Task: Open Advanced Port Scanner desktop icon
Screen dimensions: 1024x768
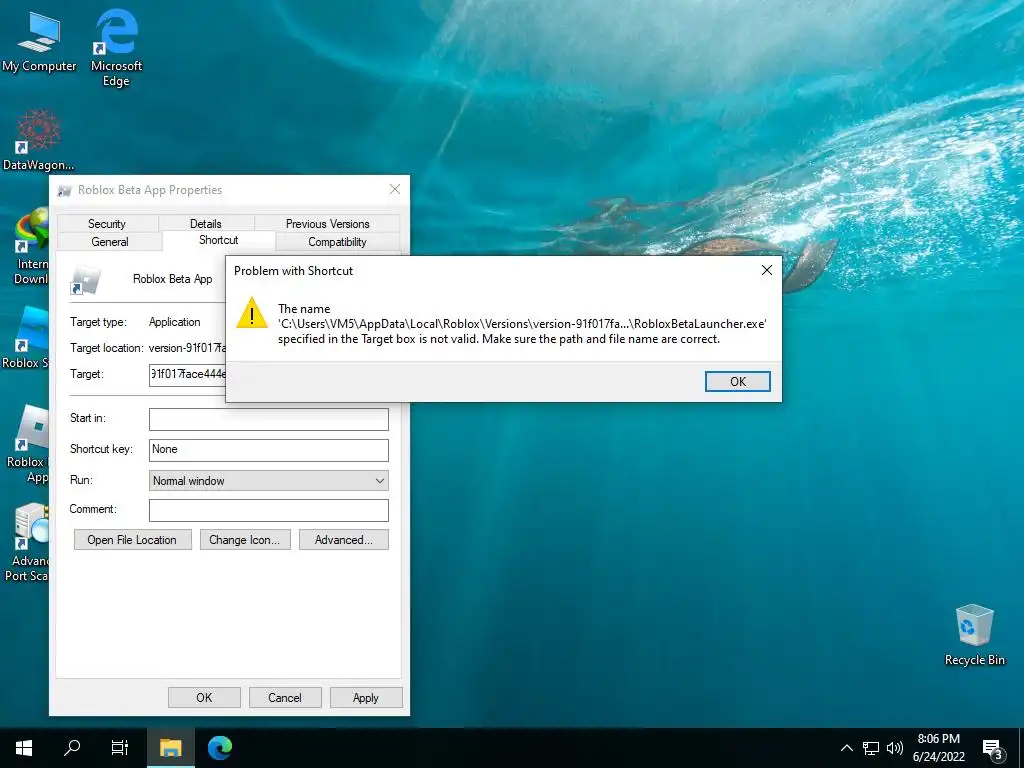Action: click(x=26, y=543)
